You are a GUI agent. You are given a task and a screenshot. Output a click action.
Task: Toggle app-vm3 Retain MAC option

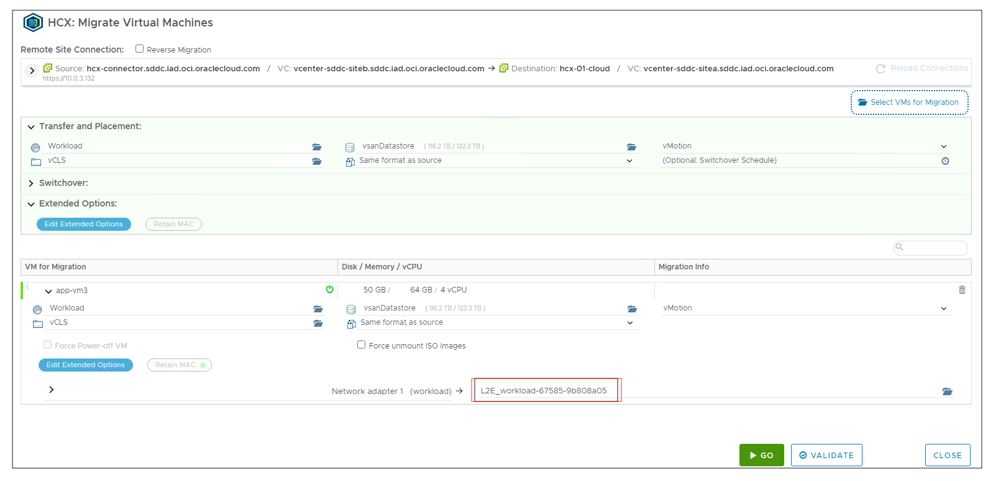coord(179,365)
